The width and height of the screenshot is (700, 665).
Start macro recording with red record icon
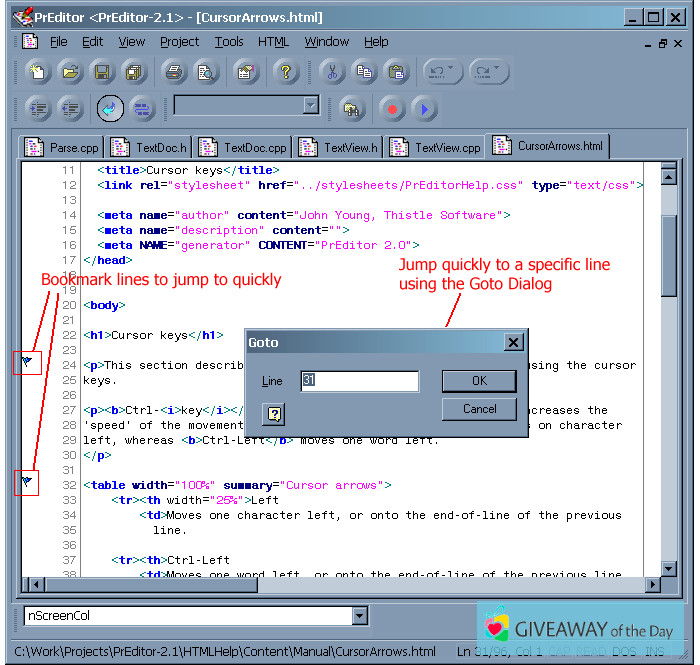point(392,108)
